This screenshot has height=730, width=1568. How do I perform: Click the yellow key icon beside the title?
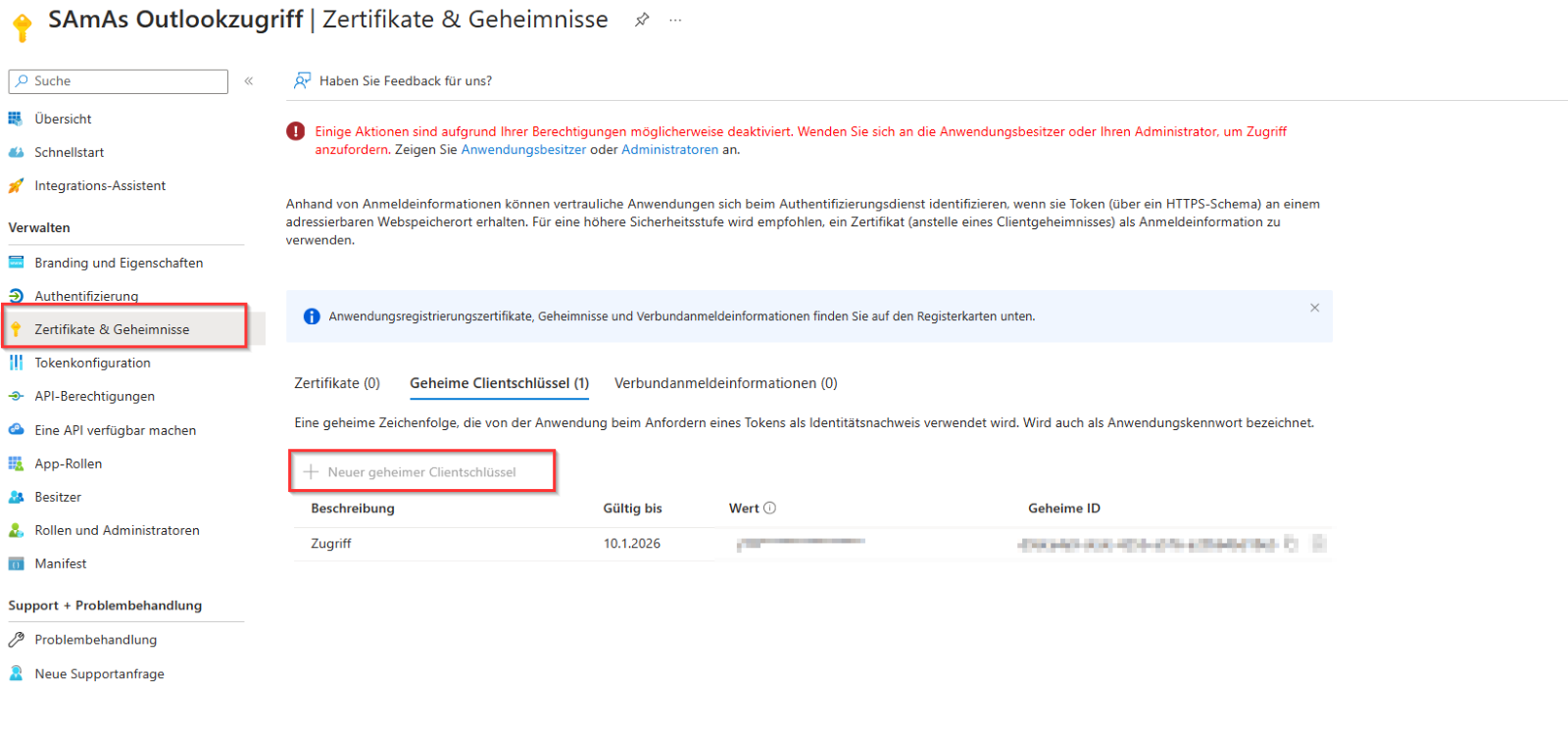[x=22, y=26]
